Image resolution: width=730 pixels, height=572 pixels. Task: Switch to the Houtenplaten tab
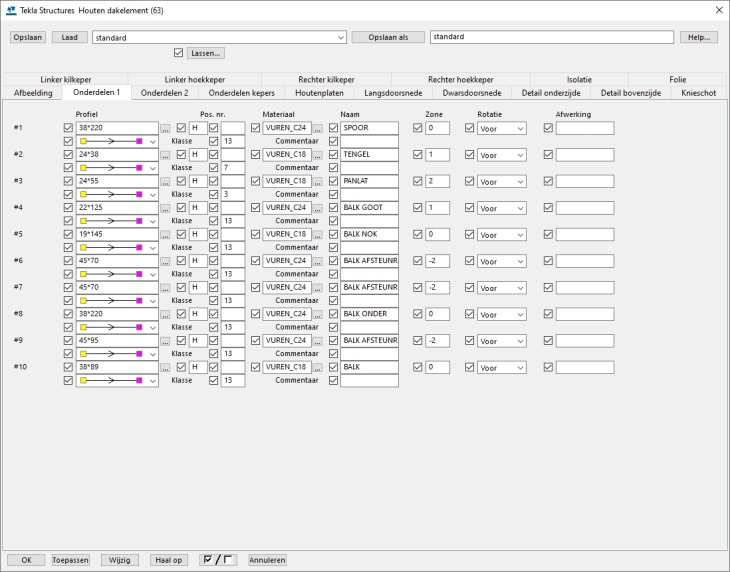(319, 93)
